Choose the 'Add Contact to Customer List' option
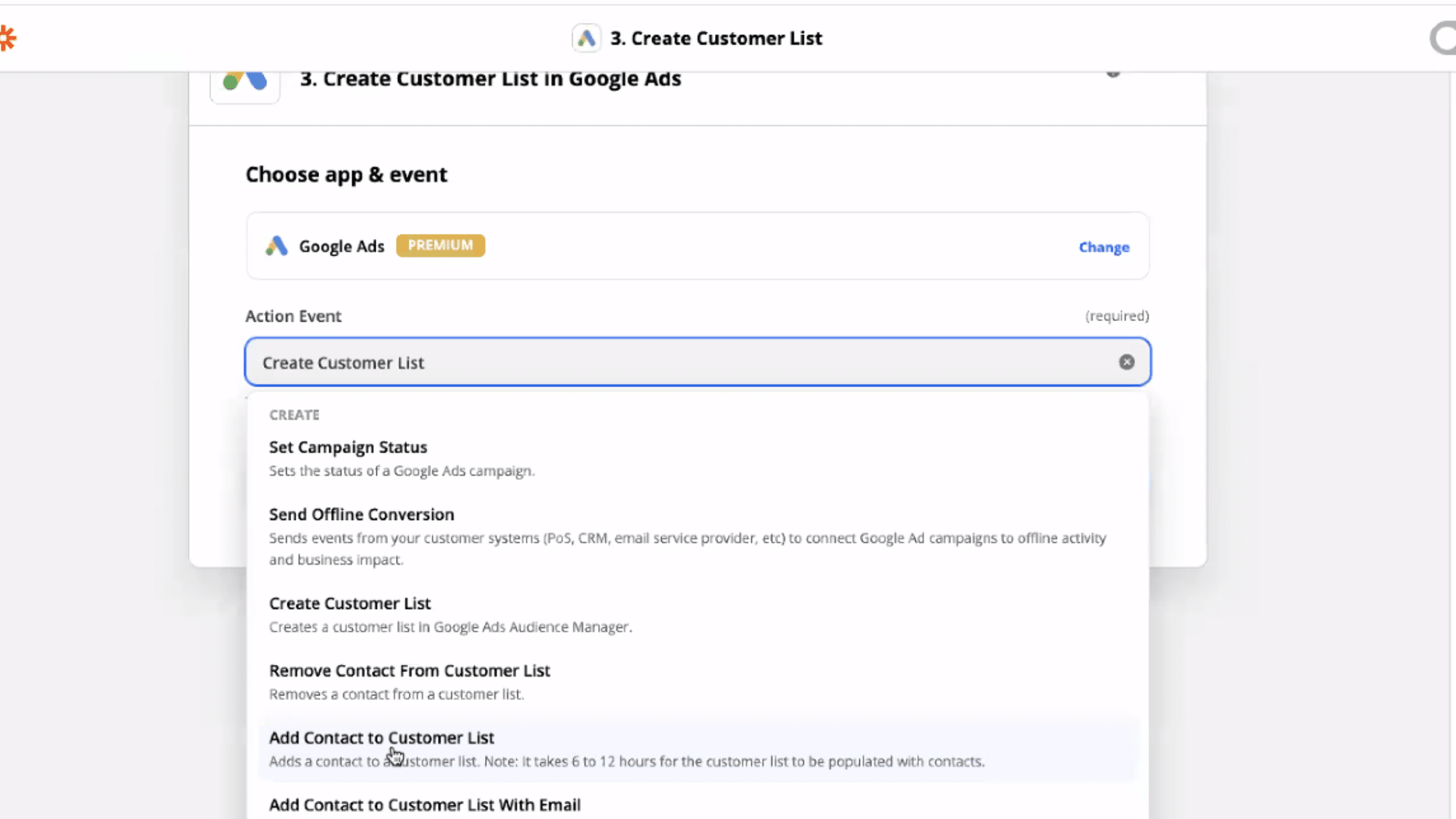 697,749
